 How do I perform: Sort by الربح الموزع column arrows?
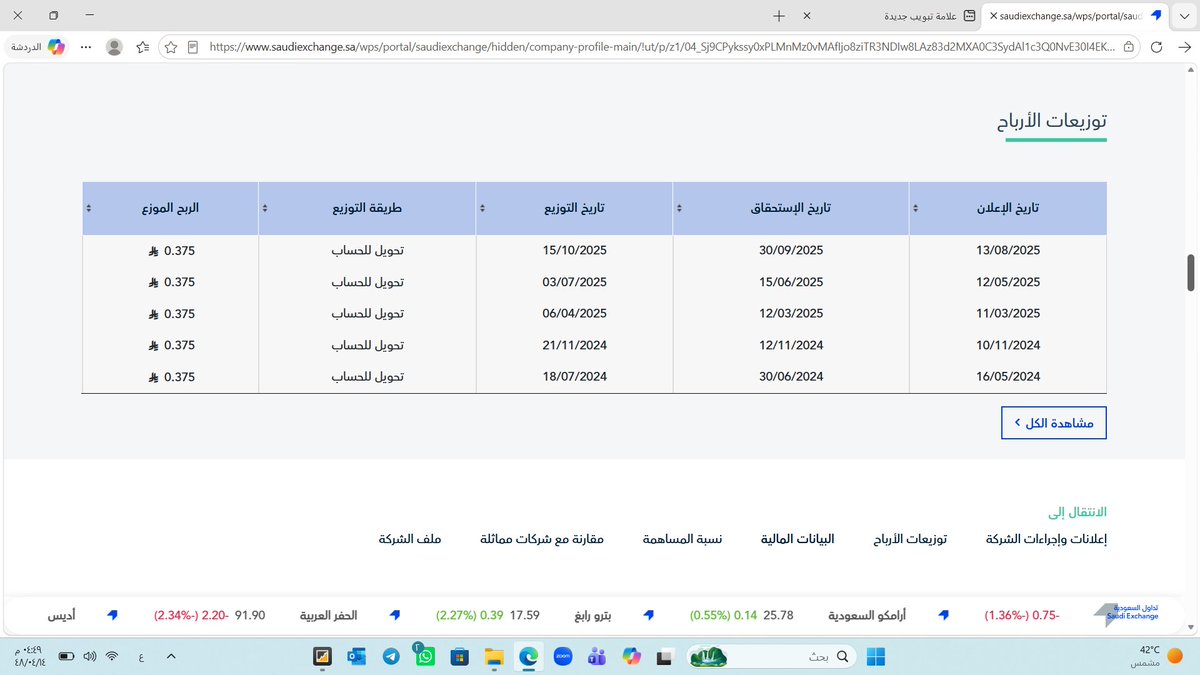89,209
